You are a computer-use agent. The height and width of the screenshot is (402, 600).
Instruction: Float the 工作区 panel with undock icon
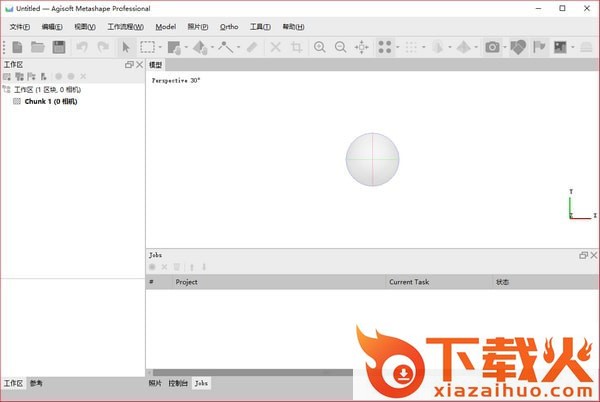click(x=129, y=65)
